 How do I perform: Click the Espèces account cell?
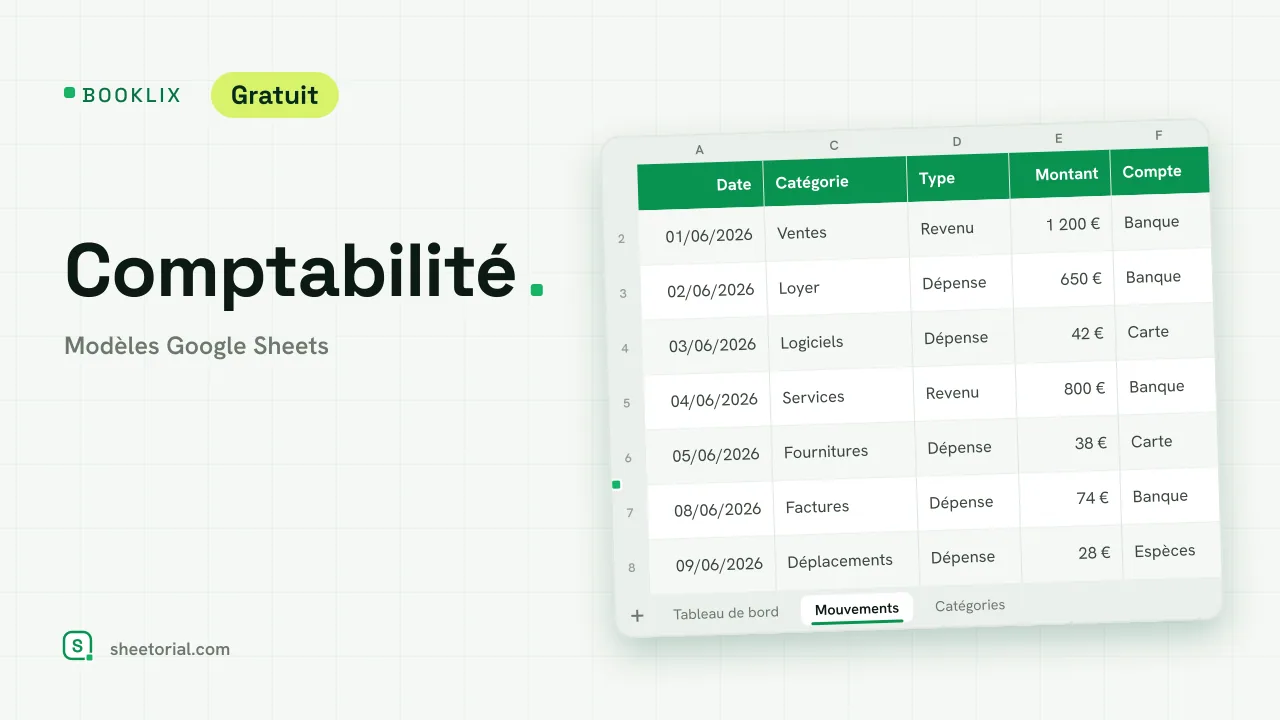coord(1171,551)
